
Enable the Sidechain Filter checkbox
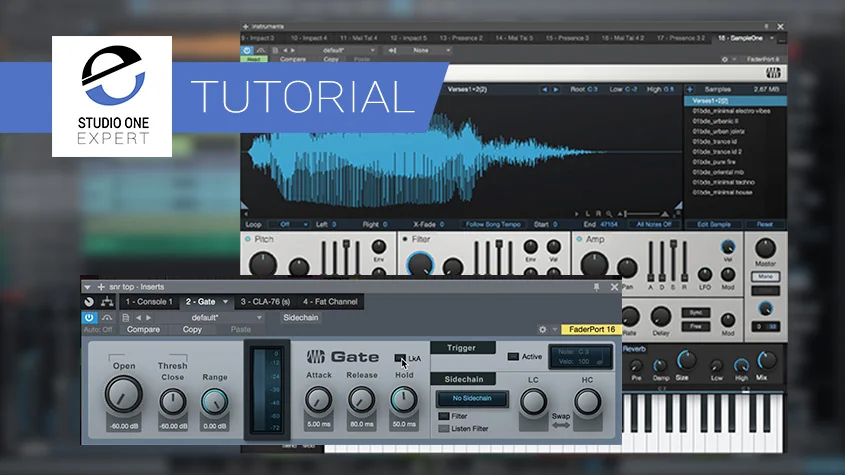(x=444, y=416)
